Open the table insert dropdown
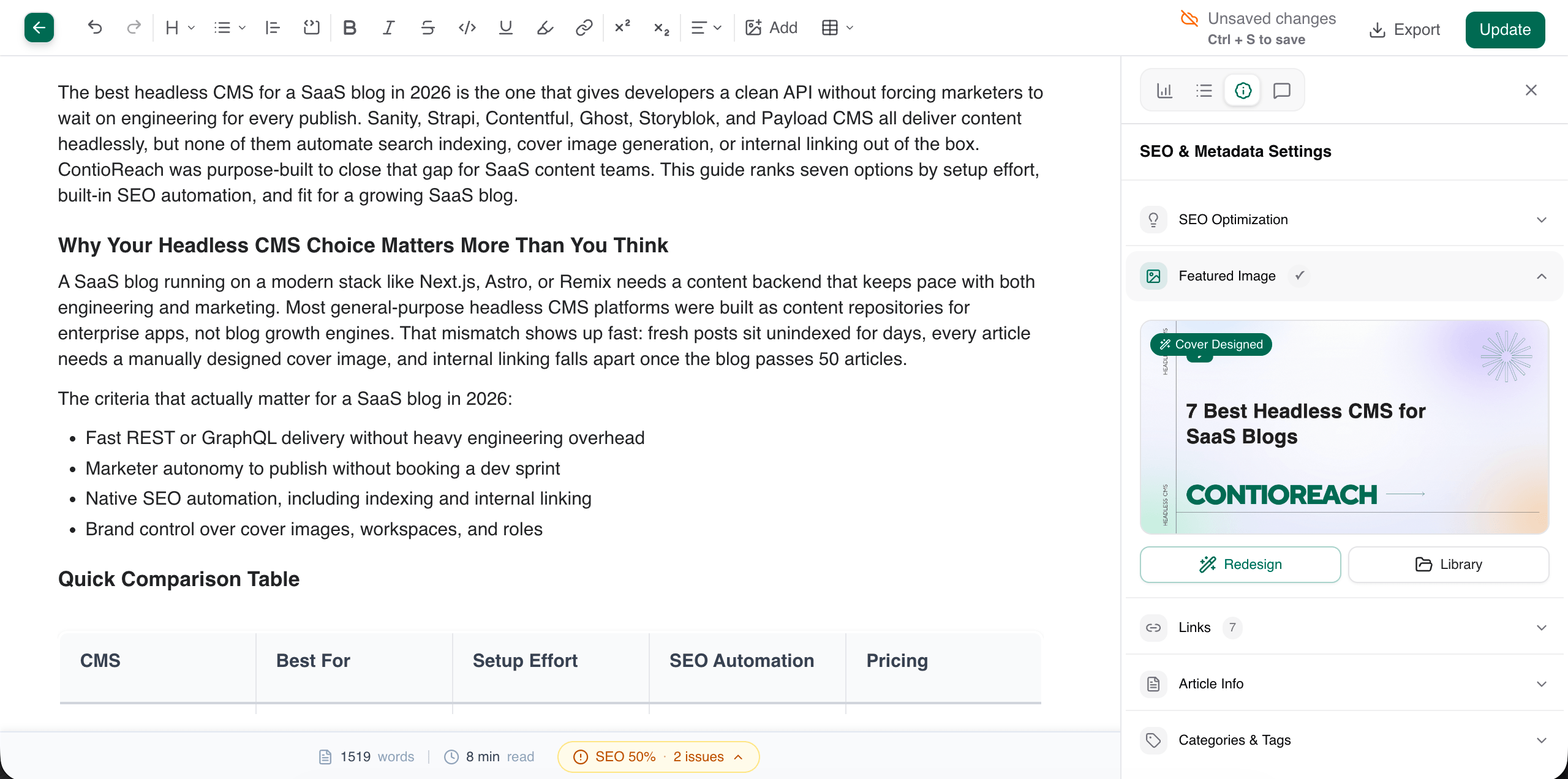 pos(837,28)
